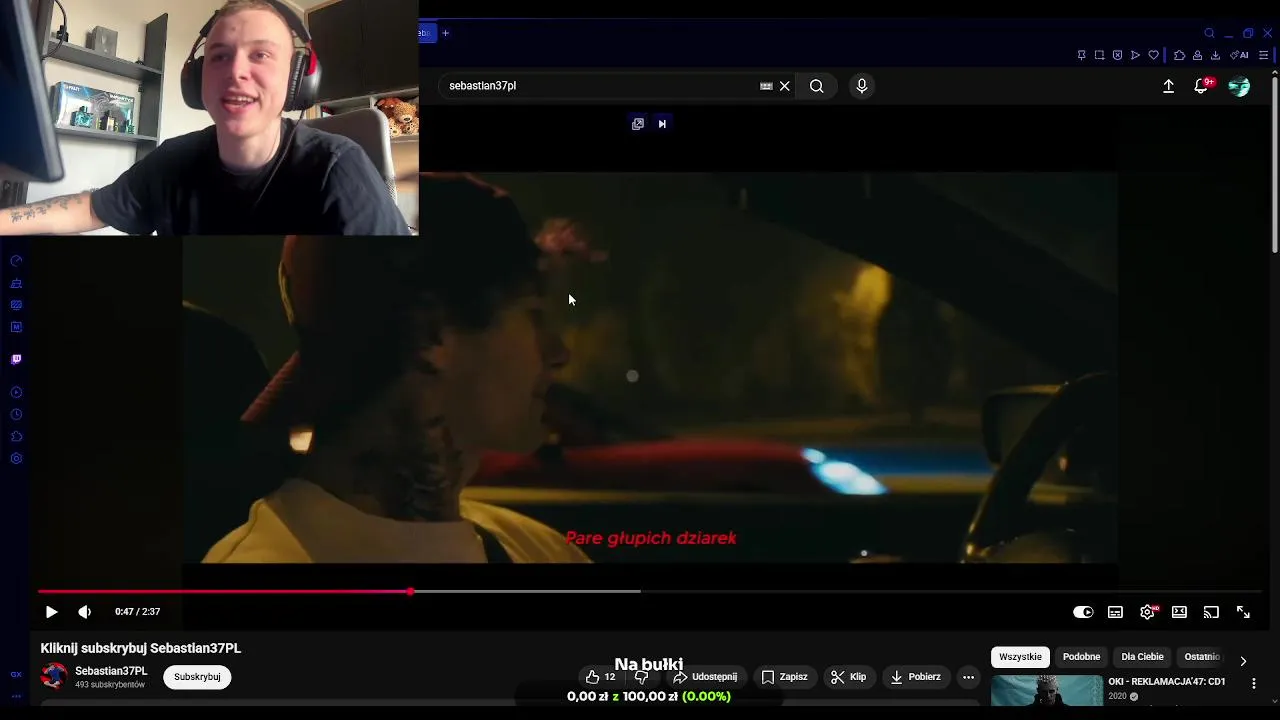Image resolution: width=1280 pixels, height=720 pixels.
Task: Toggle the autoplay switch
Action: coord(1083,612)
